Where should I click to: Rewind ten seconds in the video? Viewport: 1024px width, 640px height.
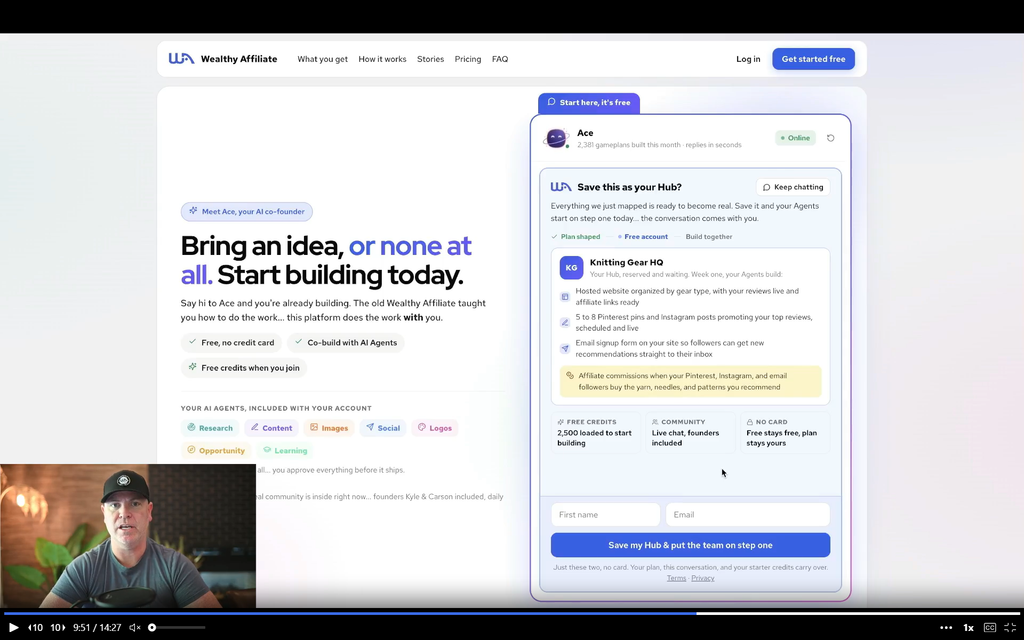[x=35, y=628]
